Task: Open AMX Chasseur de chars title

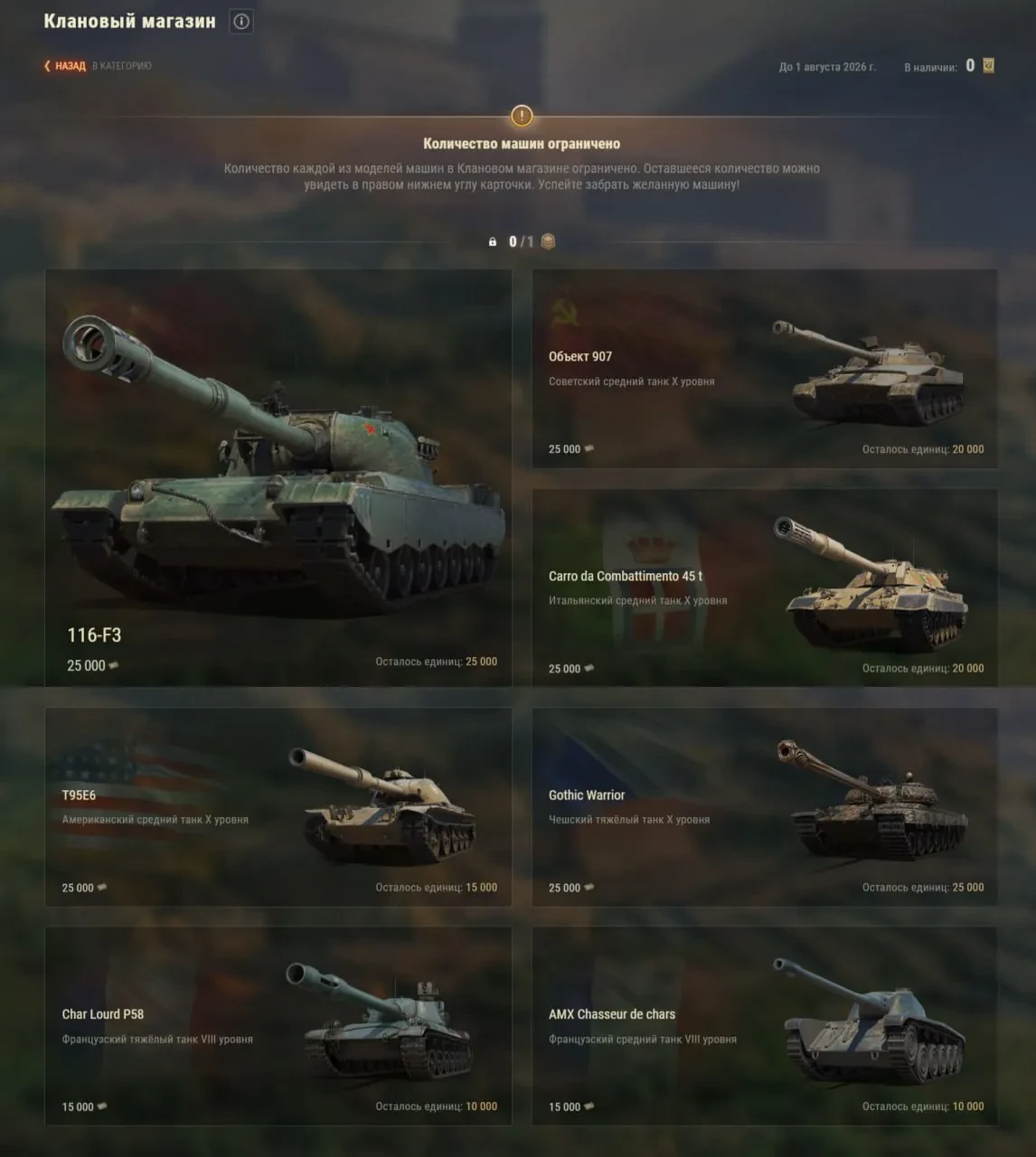Action: tap(612, 1014)
